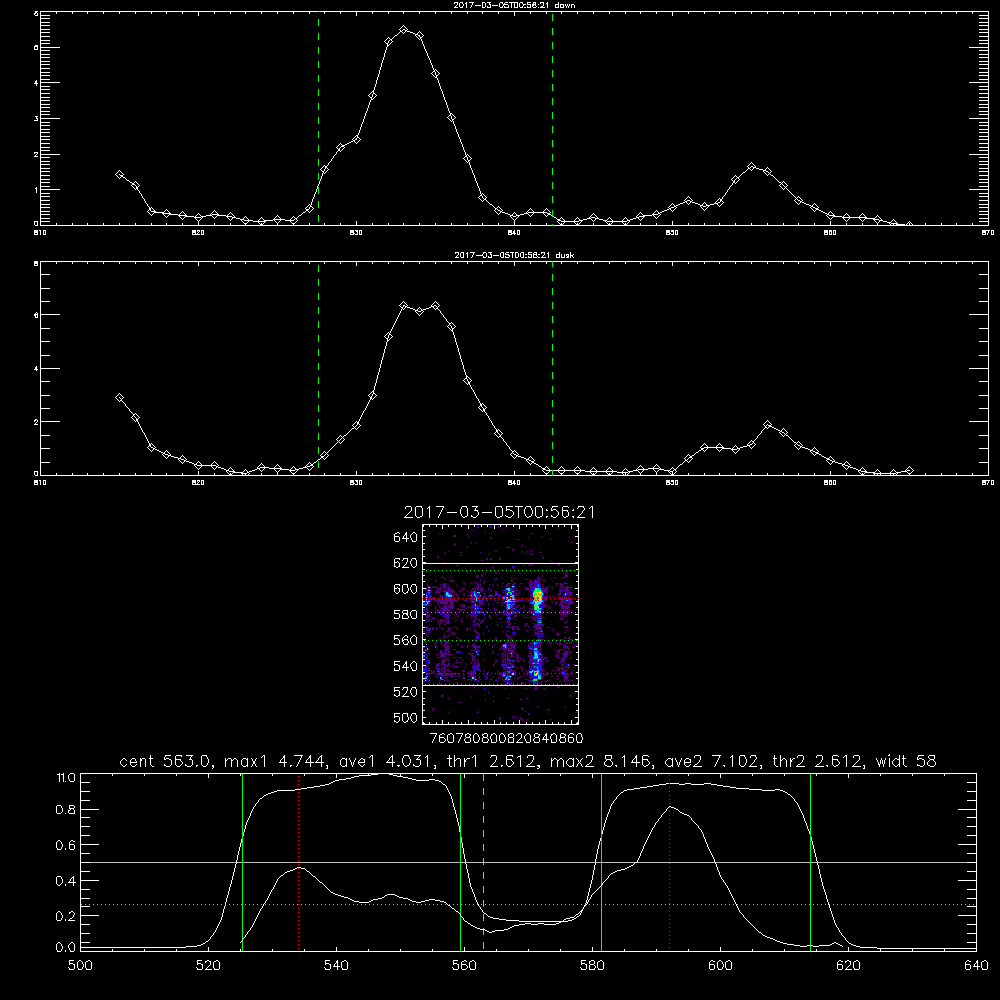Click the bottom plot x-axis label '540'
The width and height of the screenshot is (1000, 1000).
click(336, 966)
